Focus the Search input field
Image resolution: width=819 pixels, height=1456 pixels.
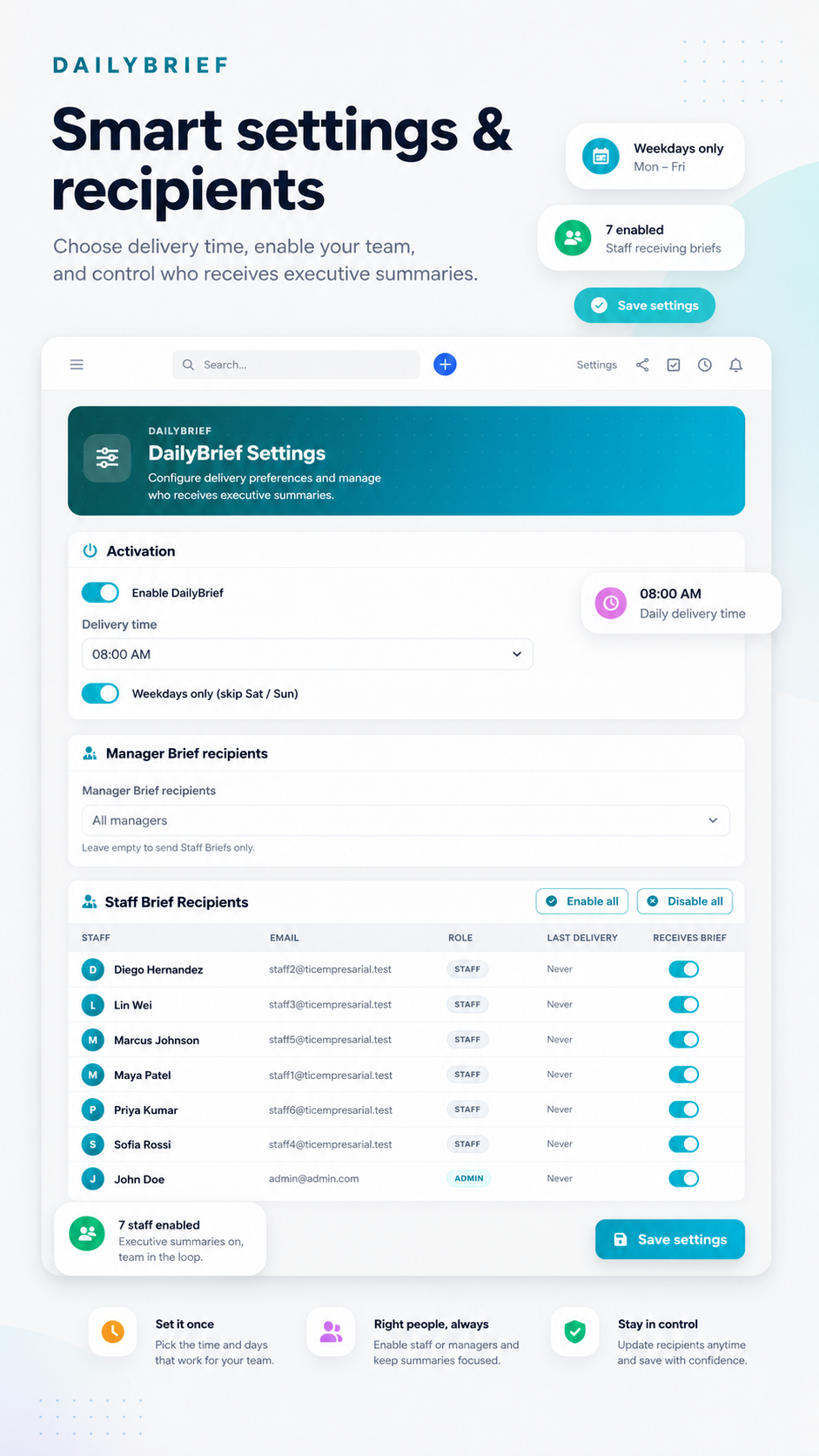point(296,365)
